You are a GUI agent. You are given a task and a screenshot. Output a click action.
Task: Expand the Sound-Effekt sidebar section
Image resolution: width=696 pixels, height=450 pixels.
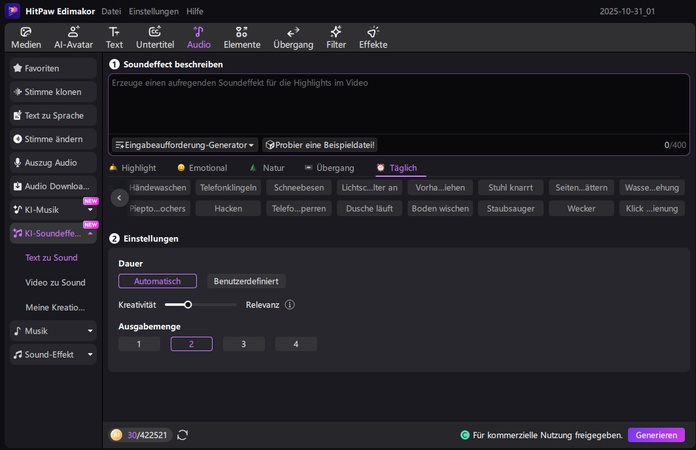53,354
